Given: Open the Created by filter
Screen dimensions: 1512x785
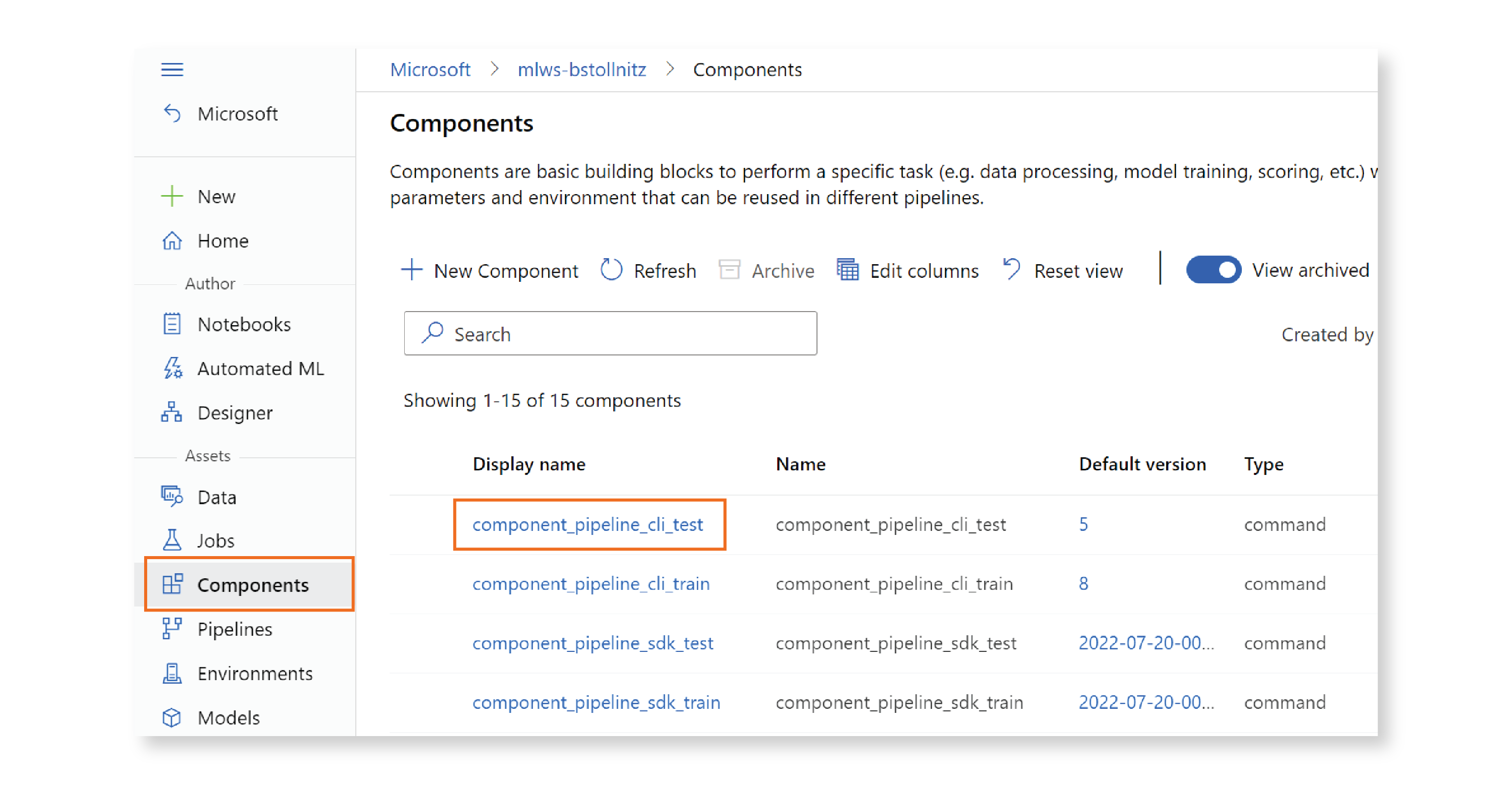Looking at the screenshot, I should coord(1327,334).
